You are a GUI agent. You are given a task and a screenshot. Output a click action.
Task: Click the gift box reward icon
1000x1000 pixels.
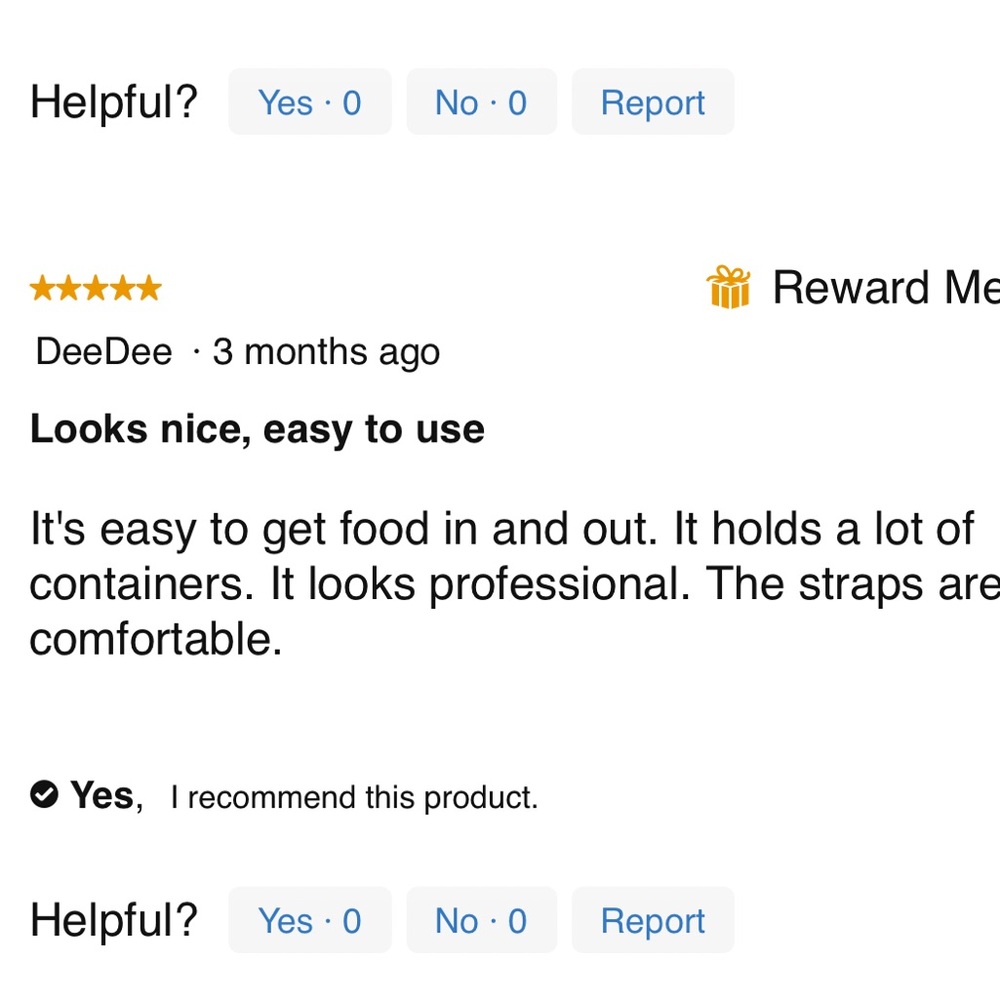coord(728,288)
